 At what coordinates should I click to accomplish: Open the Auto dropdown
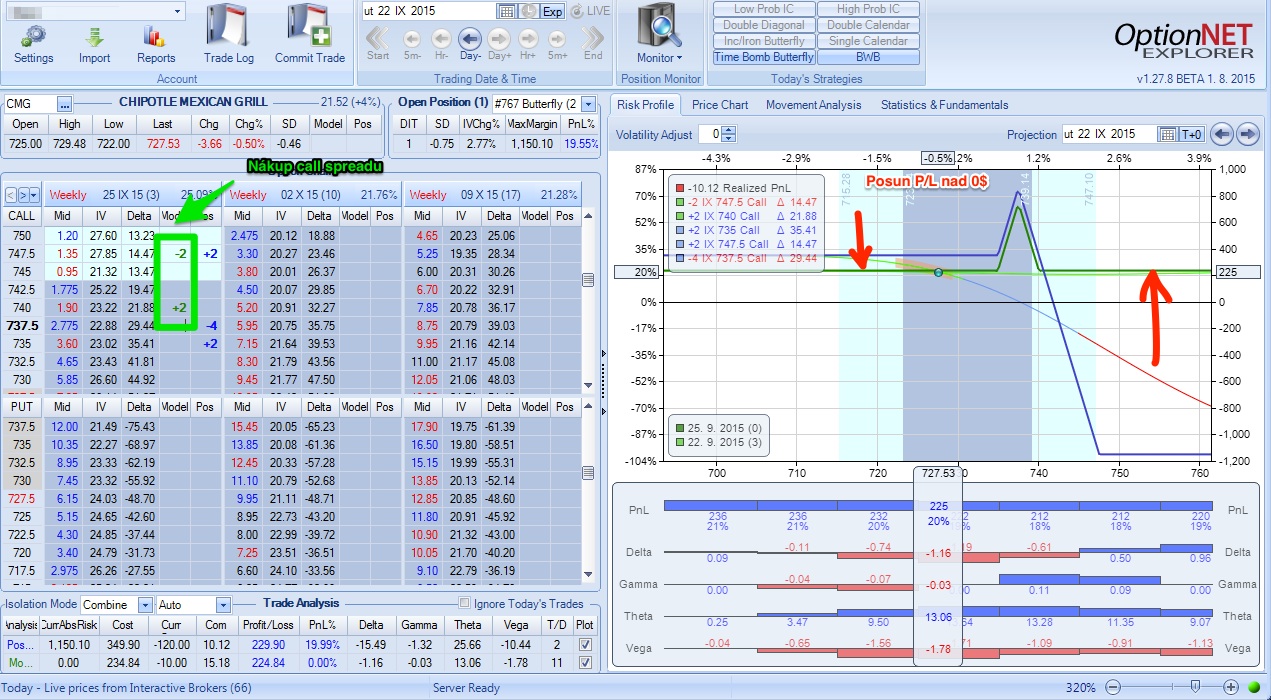[222, 605]
